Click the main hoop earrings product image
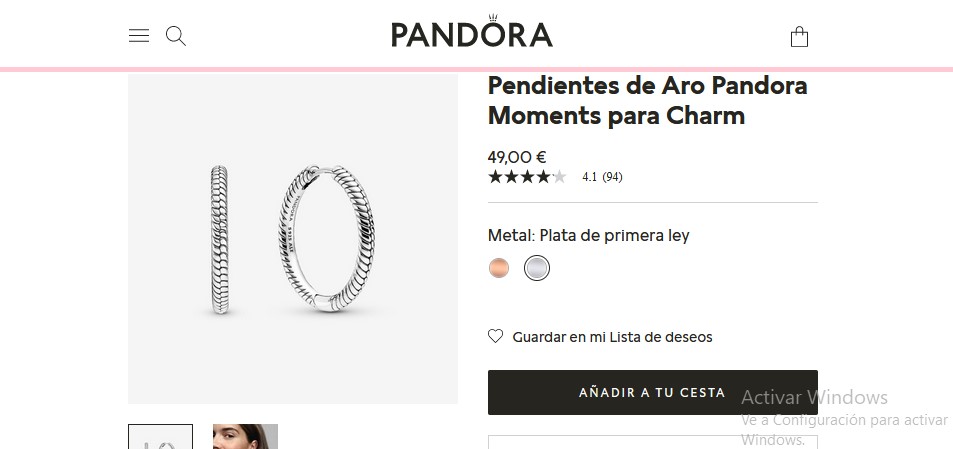The image size is (953, 449). click(292, 239)
